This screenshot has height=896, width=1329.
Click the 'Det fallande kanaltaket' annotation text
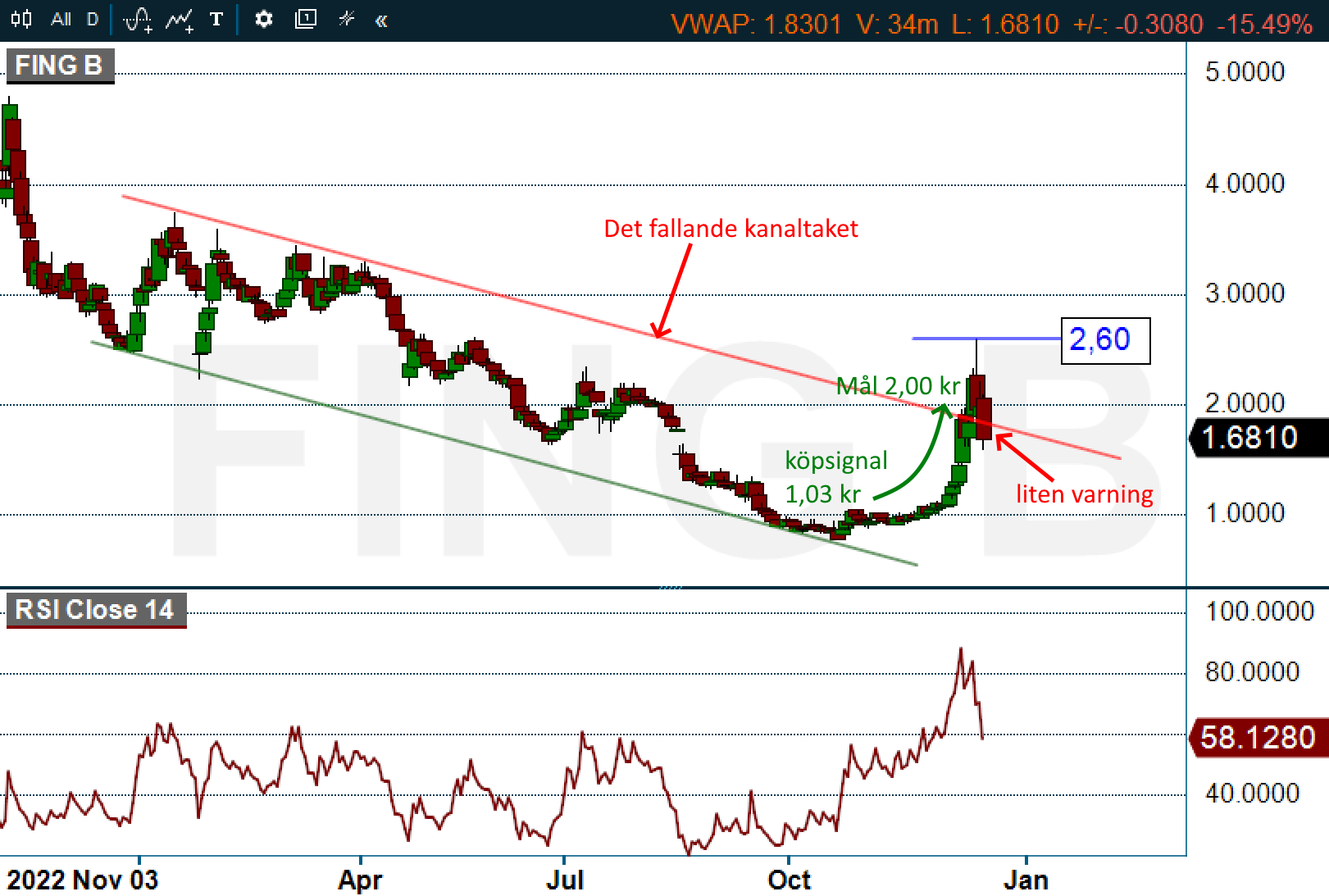pyautogui.click(x=730, y=229)
